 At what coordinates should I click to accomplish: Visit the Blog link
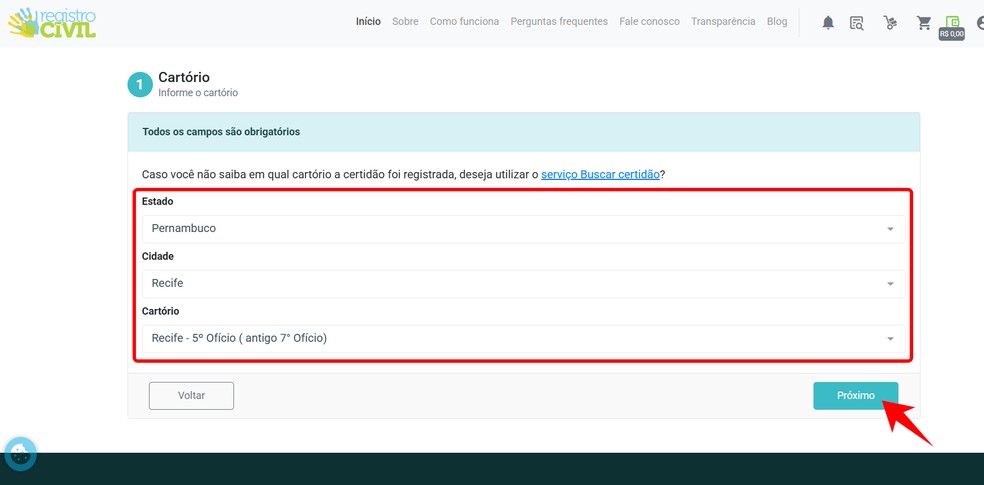(x=777, y=21)
